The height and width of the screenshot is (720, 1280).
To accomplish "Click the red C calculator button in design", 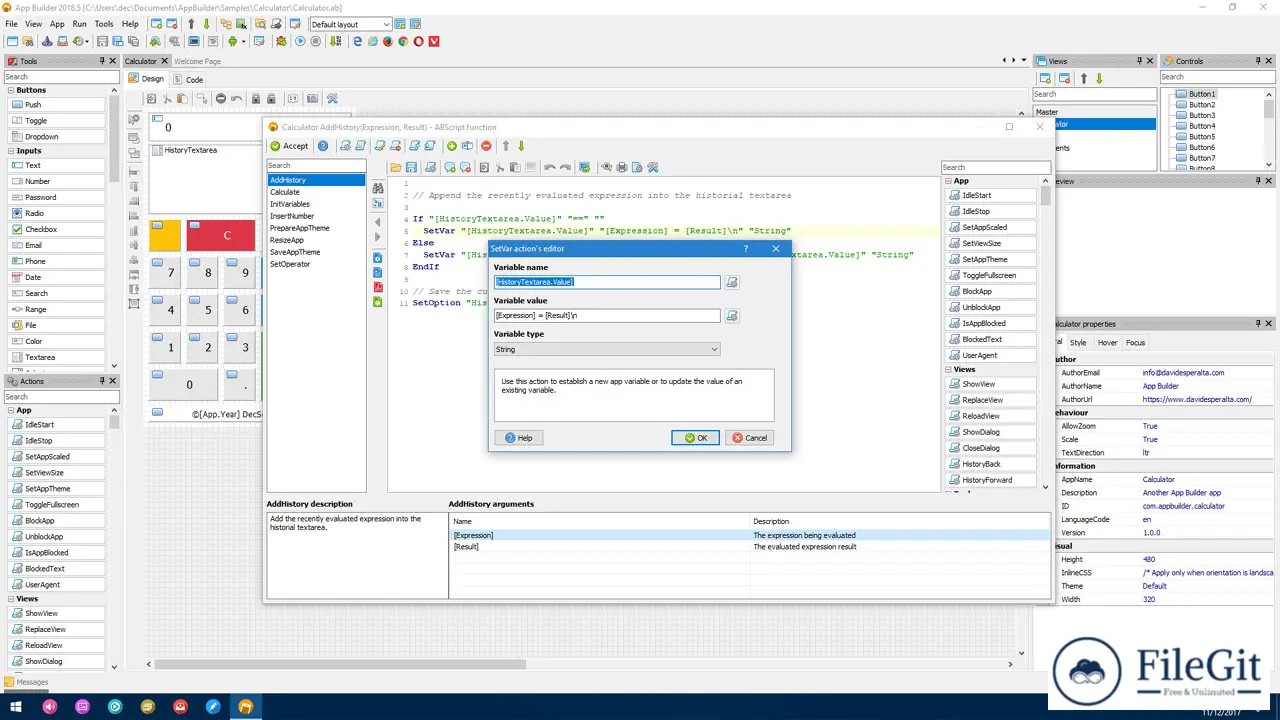I will tap(220, 235).
